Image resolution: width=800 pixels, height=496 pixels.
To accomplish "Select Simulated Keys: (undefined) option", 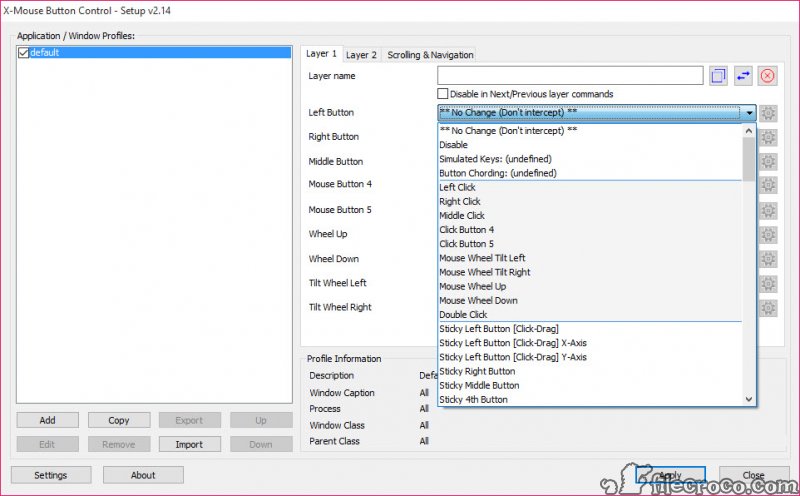I will click(590, 159).
